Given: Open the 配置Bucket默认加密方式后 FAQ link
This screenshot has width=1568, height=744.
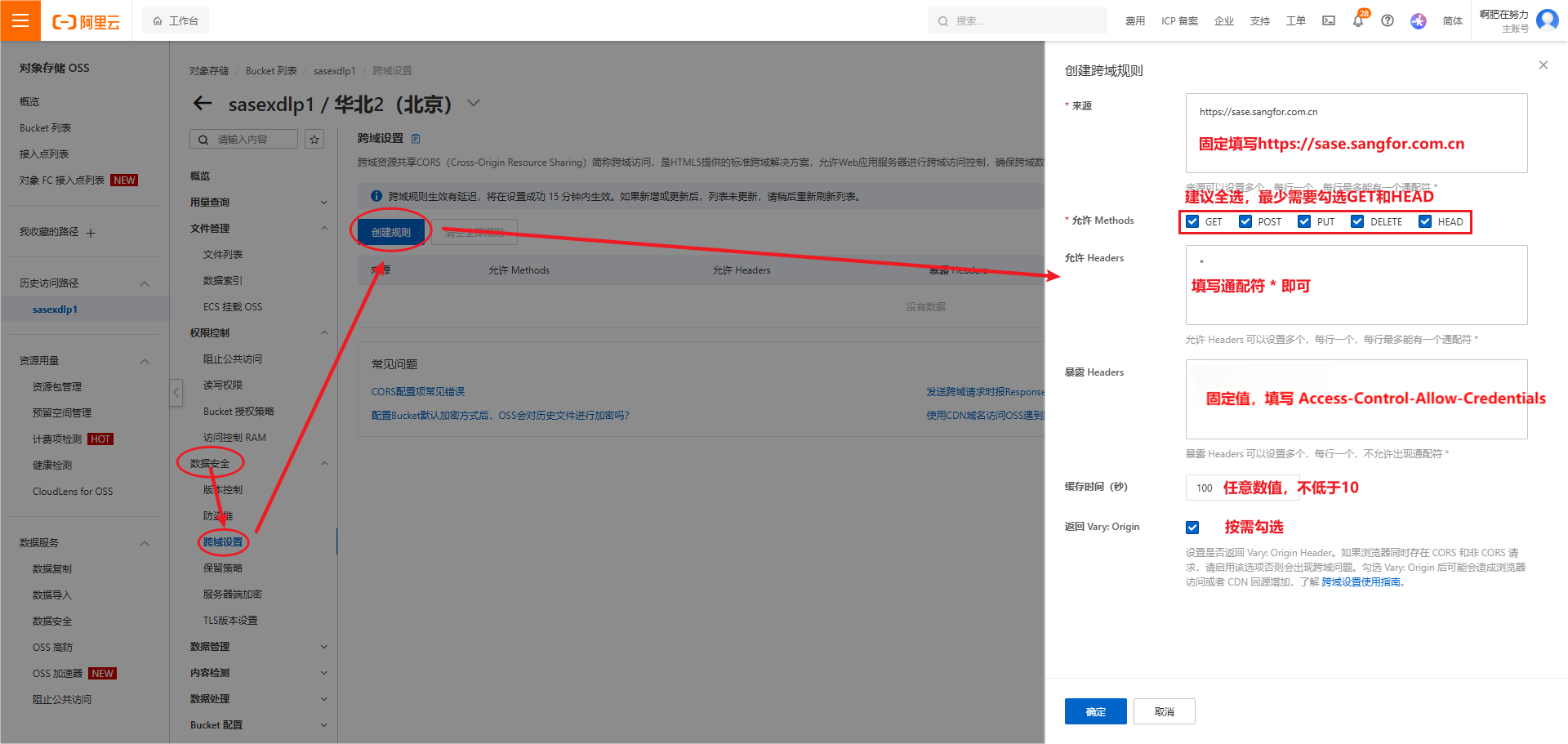Looking at the screenshot, I should pos(501,416).
